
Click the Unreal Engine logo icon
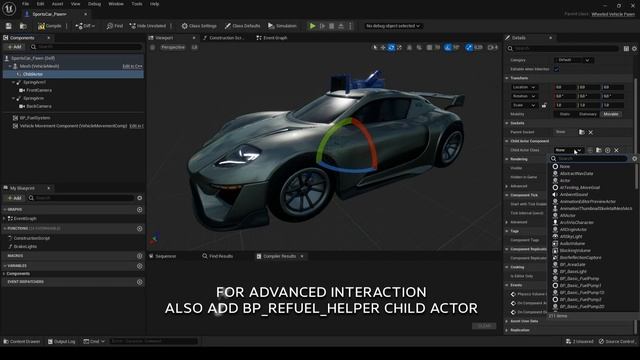tap(9, 8)
